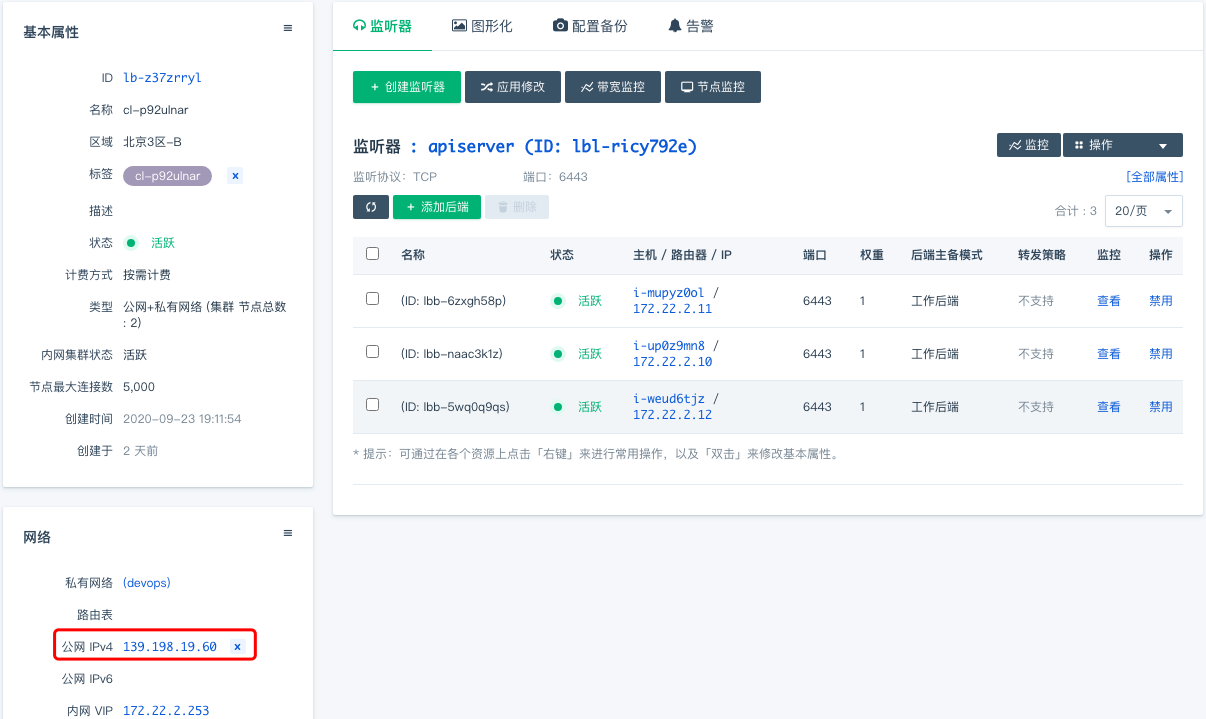Click the refresh backends icon button
Image resolution: width=1206 pixels, height=719 pixels.
click(371, 207)
